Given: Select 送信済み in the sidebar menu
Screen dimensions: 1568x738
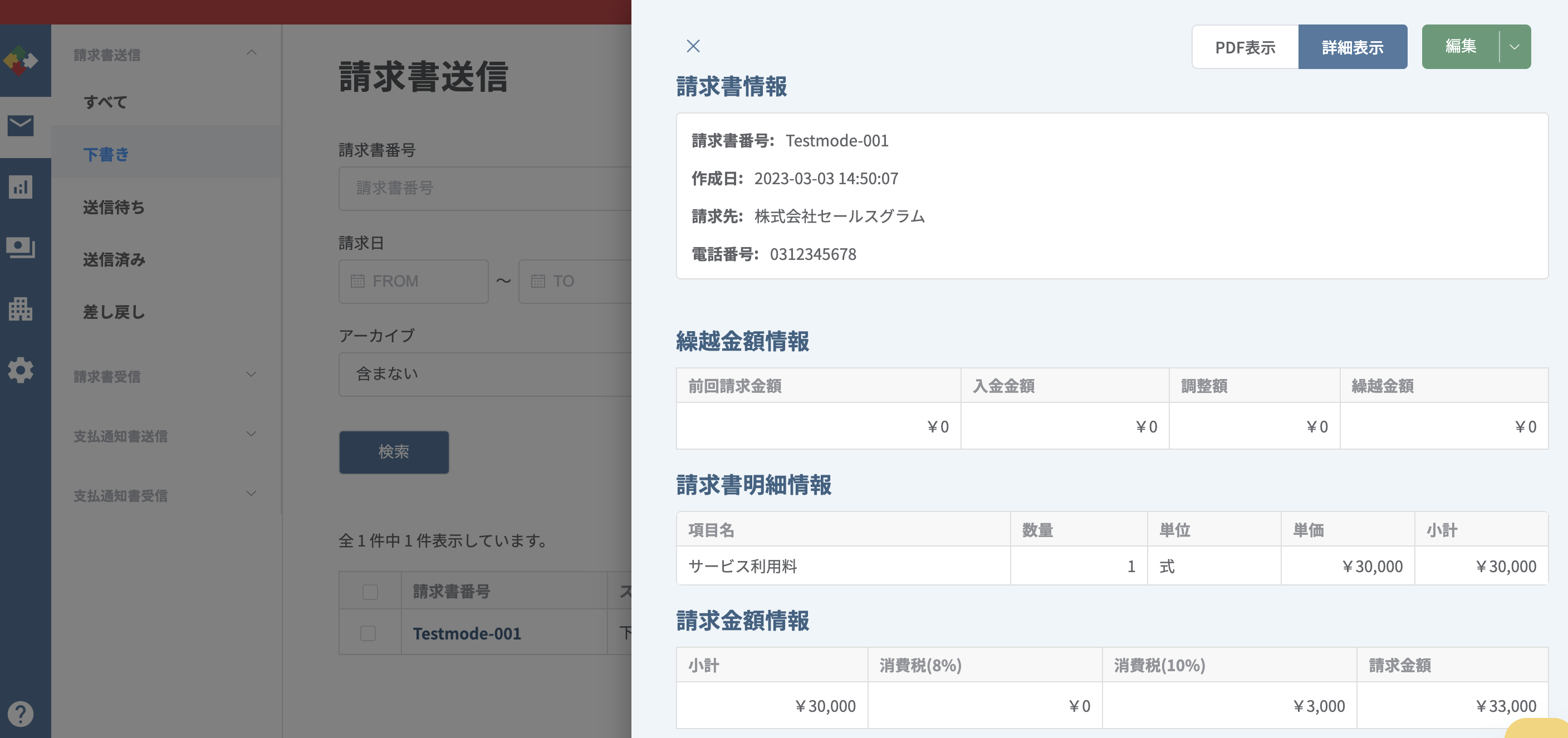Looking at the screenshot, I should point(114,259).
